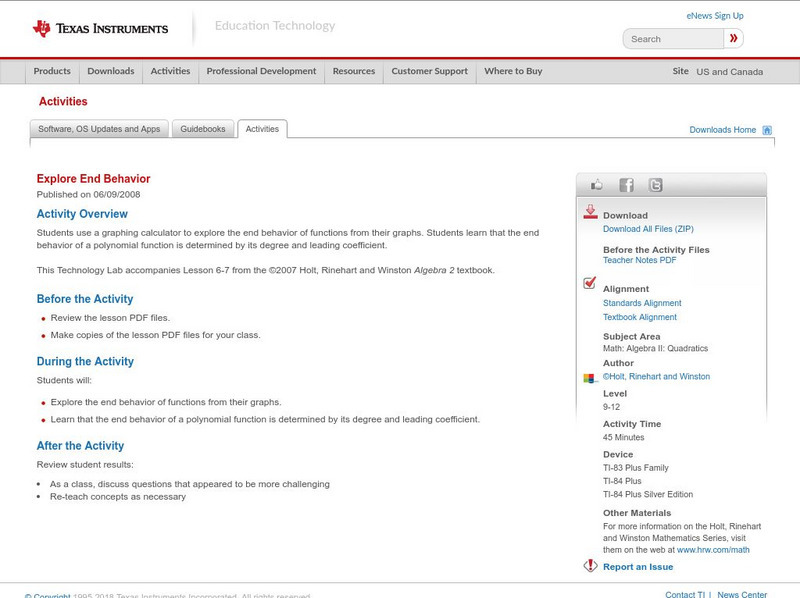This screenshot has width=800, height=598.
Task: Switch to the Guidebooks tab
Action: click(203, 129)
